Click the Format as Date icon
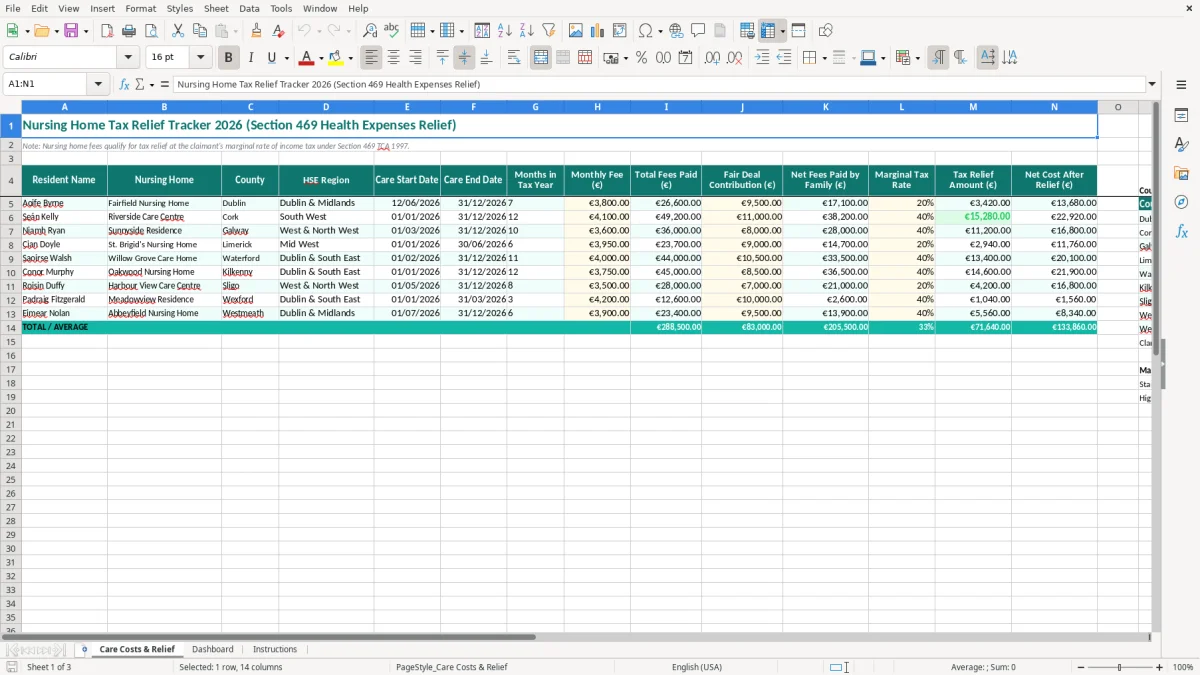Viewport: 1200px width, 675px height. (685, 58)
